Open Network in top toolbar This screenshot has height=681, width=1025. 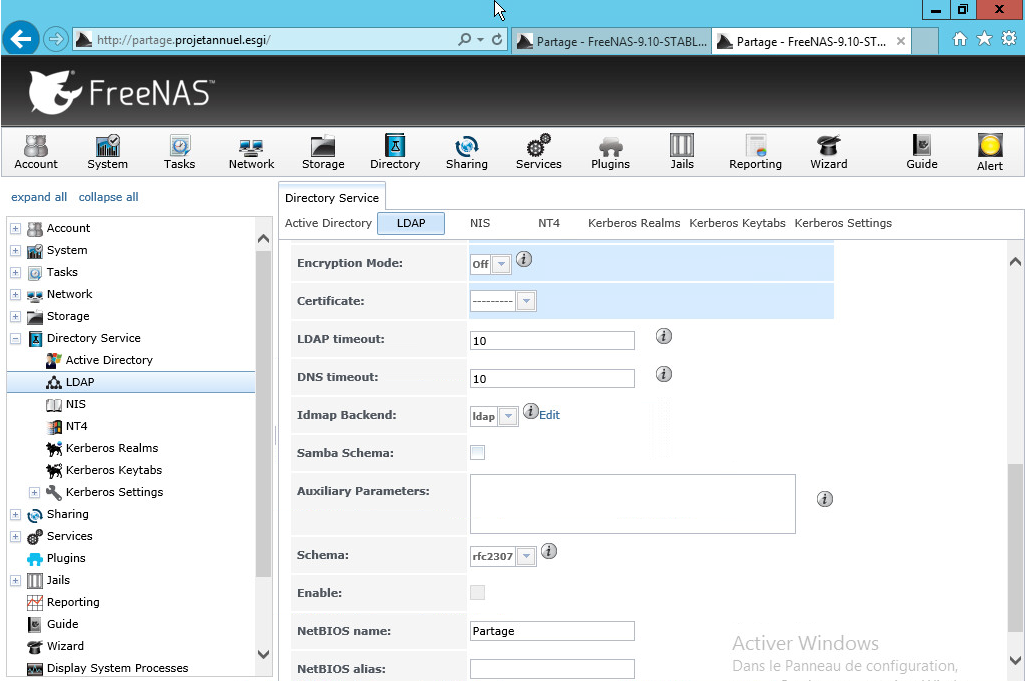[x=251, y=152]
